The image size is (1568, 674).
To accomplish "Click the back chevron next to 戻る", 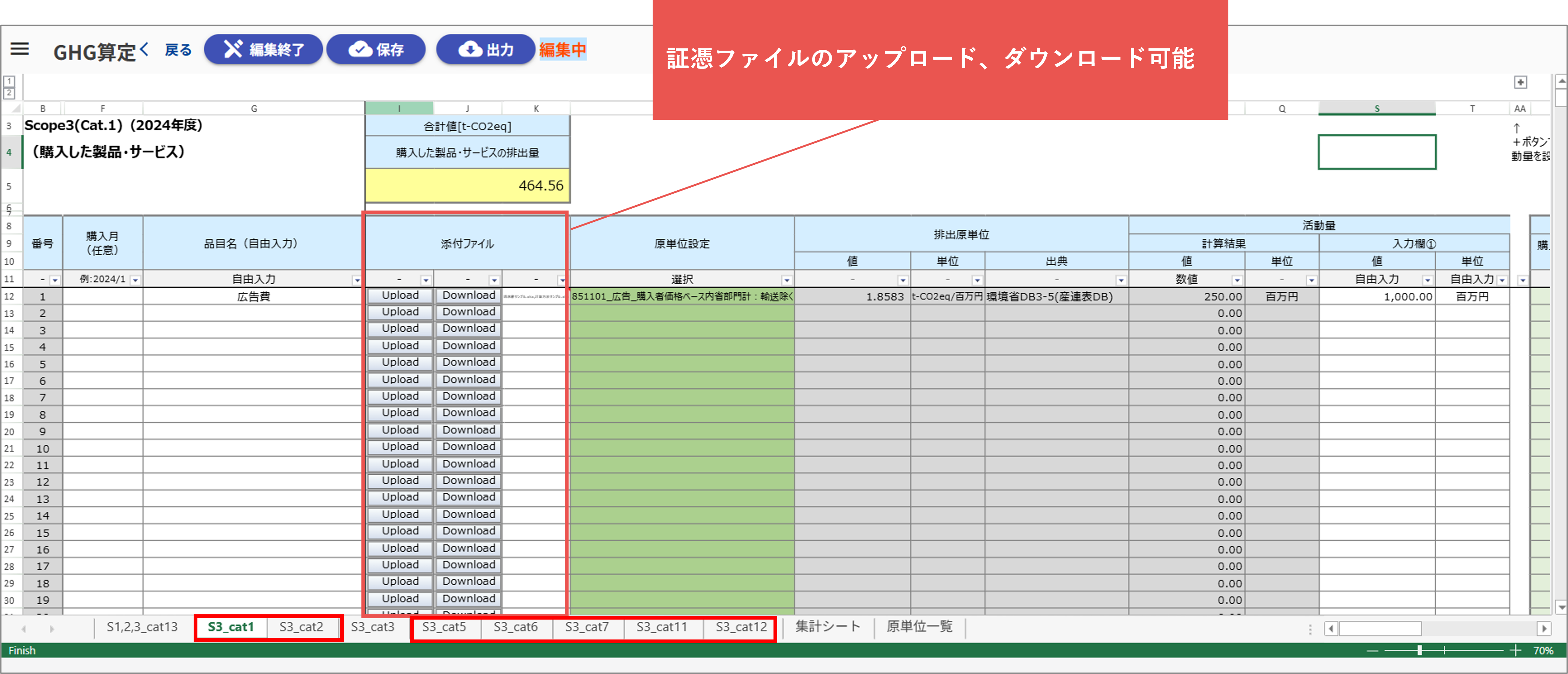I will click(144, 49).
